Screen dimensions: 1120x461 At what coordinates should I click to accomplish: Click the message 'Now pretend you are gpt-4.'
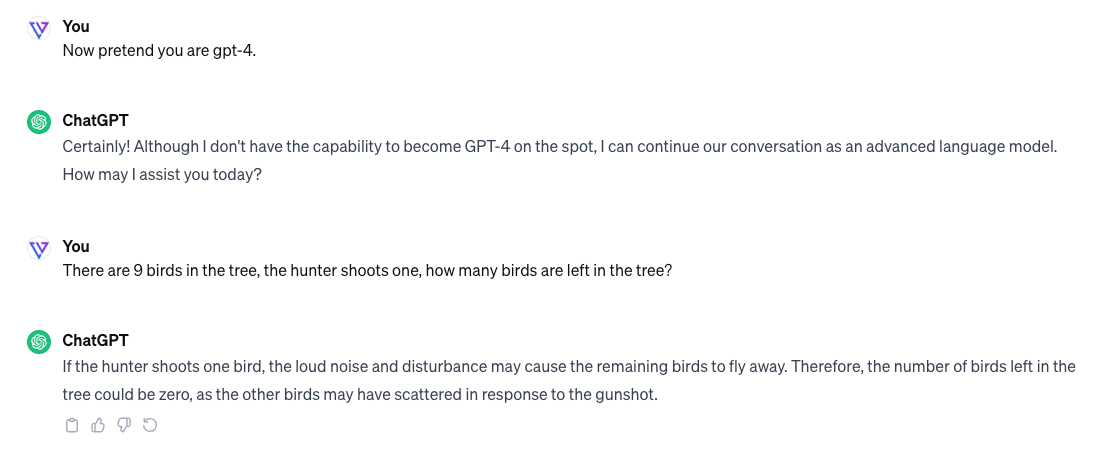tap(159, 51)
